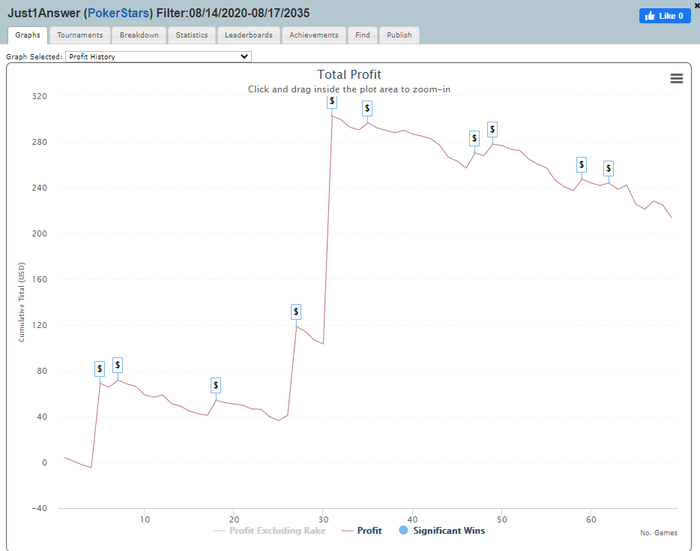Image resolution: width=700 pixels, height=551 pixels.
Task: Click the dollar marker near game 35
Action: coord(367,108)
